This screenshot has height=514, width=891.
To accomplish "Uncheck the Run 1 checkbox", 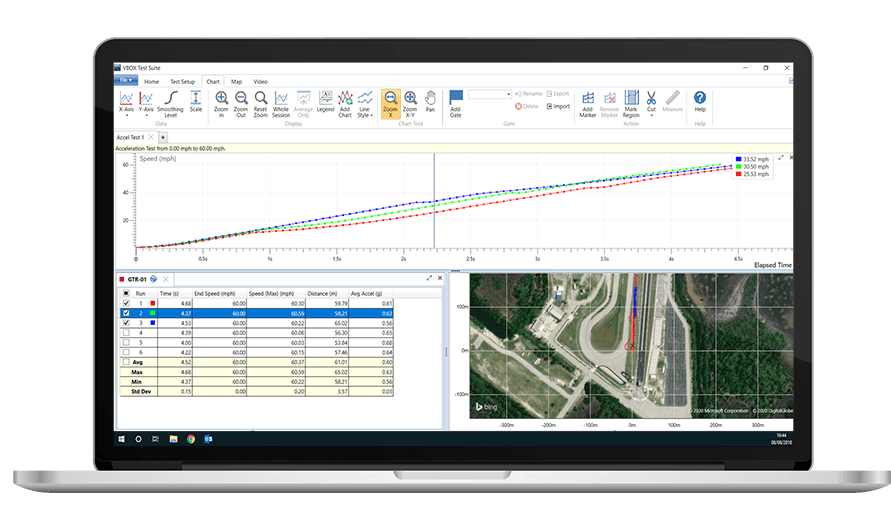I will tap(125, 303).
